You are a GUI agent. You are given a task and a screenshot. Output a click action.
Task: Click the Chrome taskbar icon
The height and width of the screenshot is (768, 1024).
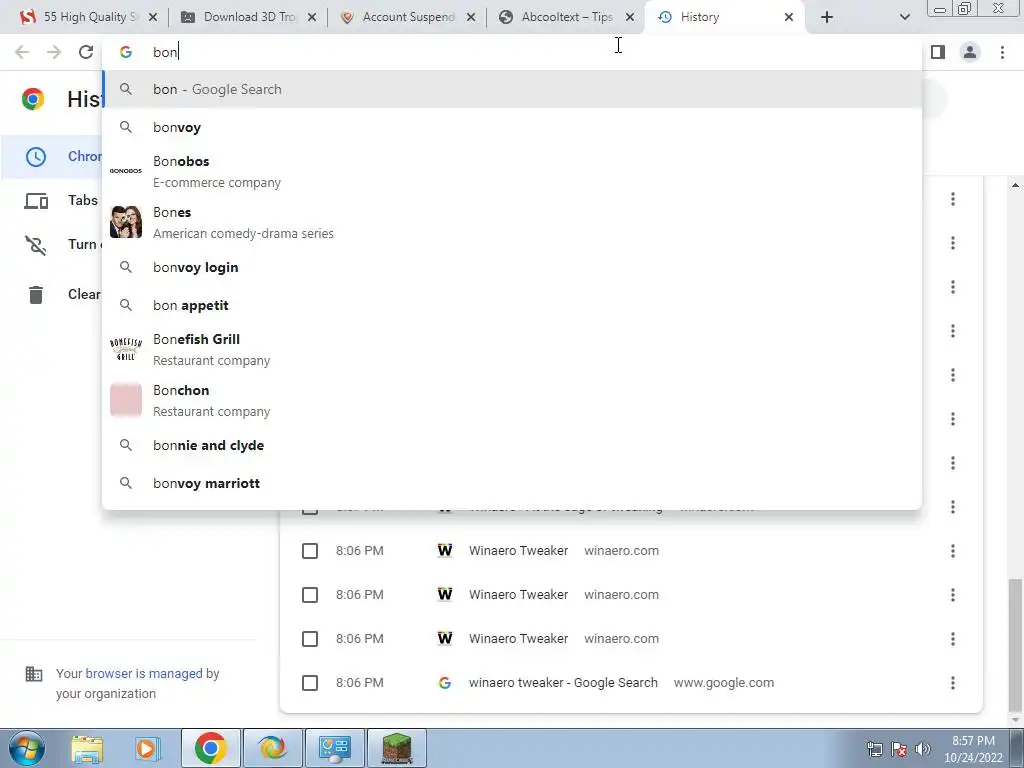(x=210, y=748)
